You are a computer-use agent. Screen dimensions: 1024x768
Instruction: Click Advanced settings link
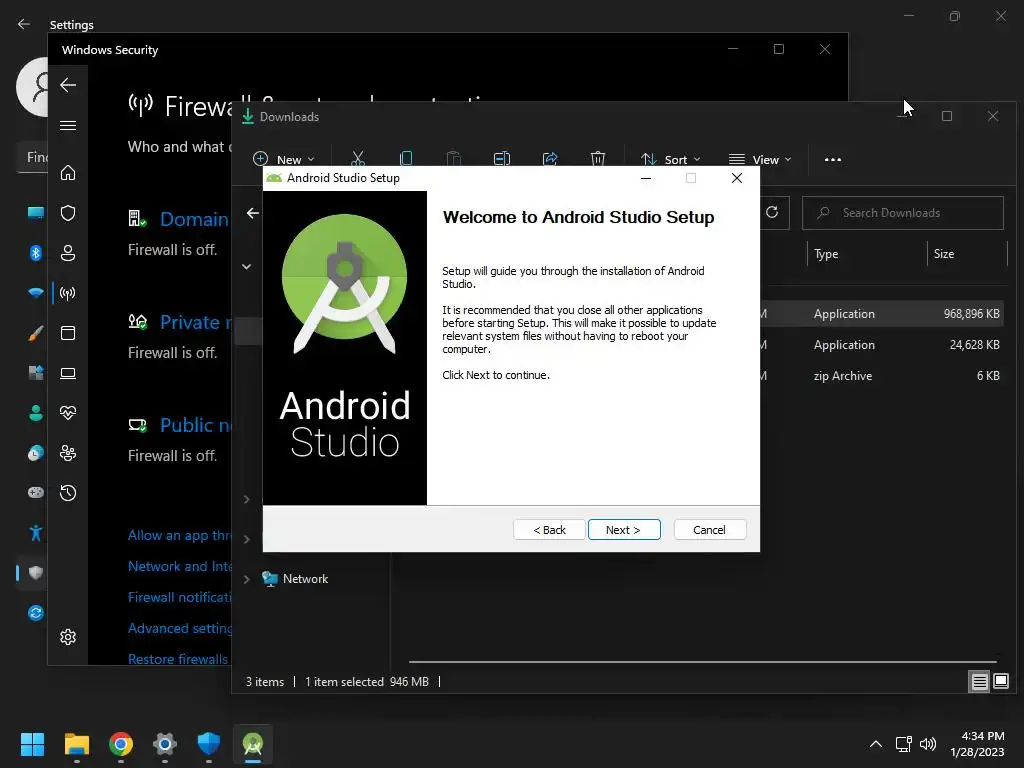tap(180, 628)
